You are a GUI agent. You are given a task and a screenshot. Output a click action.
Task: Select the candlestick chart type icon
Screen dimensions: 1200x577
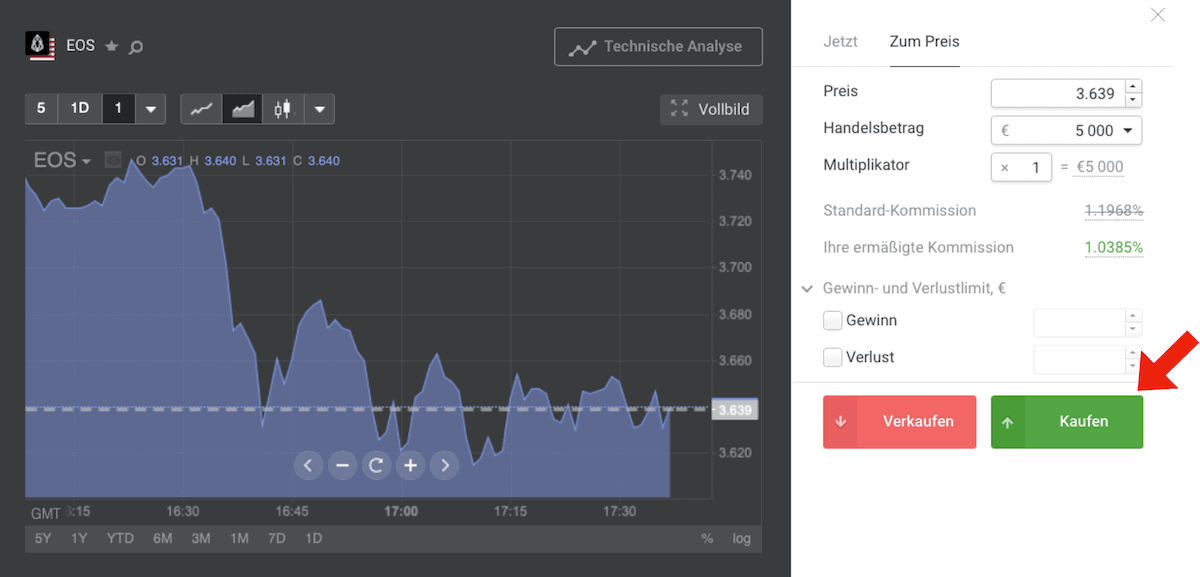tap(283, 108)
